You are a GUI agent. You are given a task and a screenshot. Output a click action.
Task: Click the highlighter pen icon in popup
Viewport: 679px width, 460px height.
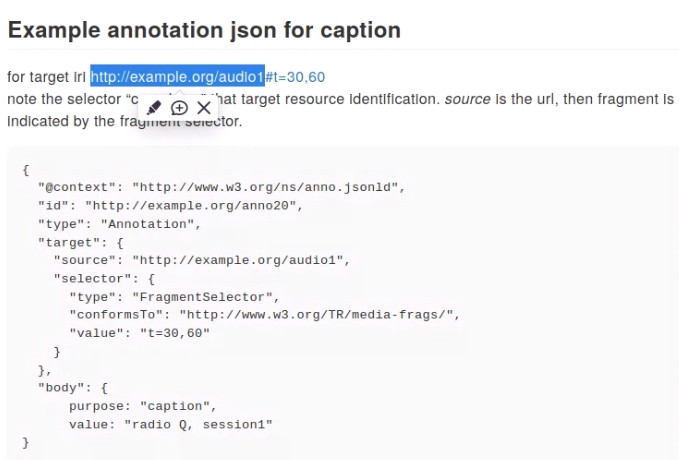point(155,107)
